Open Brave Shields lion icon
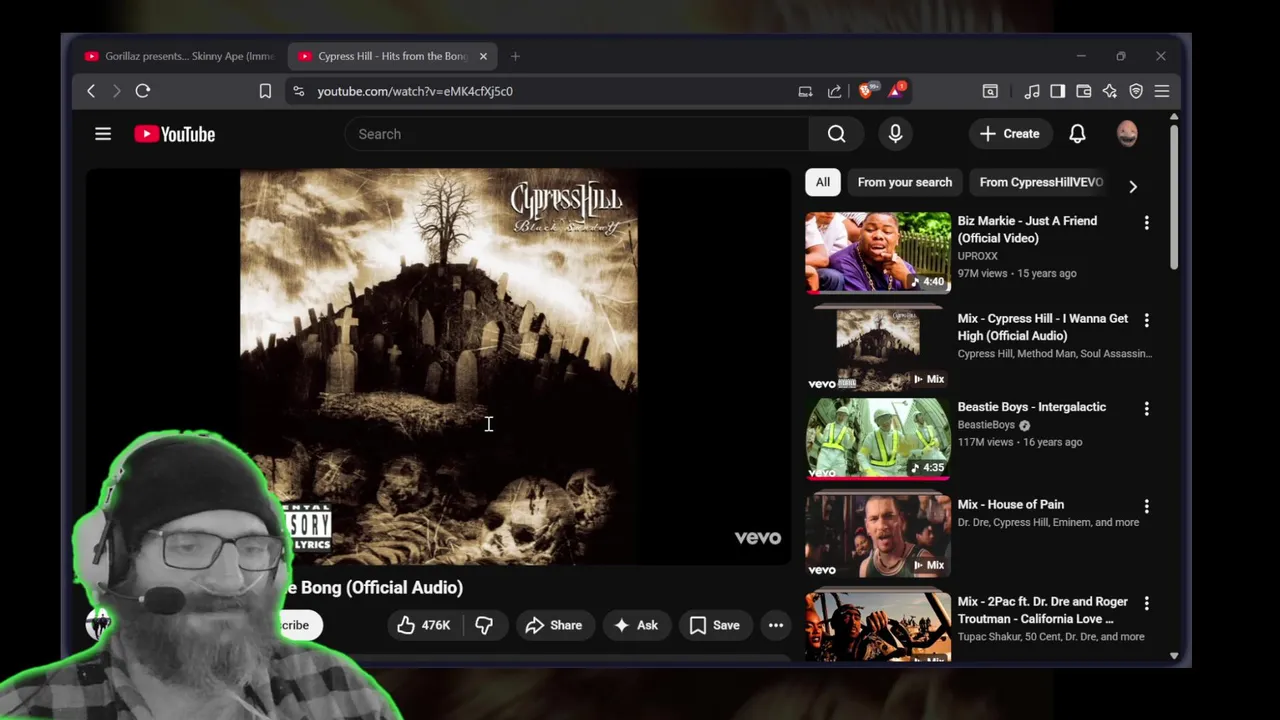The image size is (1280, 720). point(866,91)
